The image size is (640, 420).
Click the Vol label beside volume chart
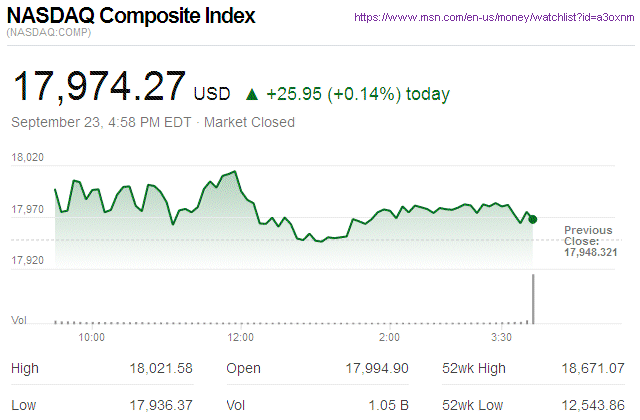(18, 320)
